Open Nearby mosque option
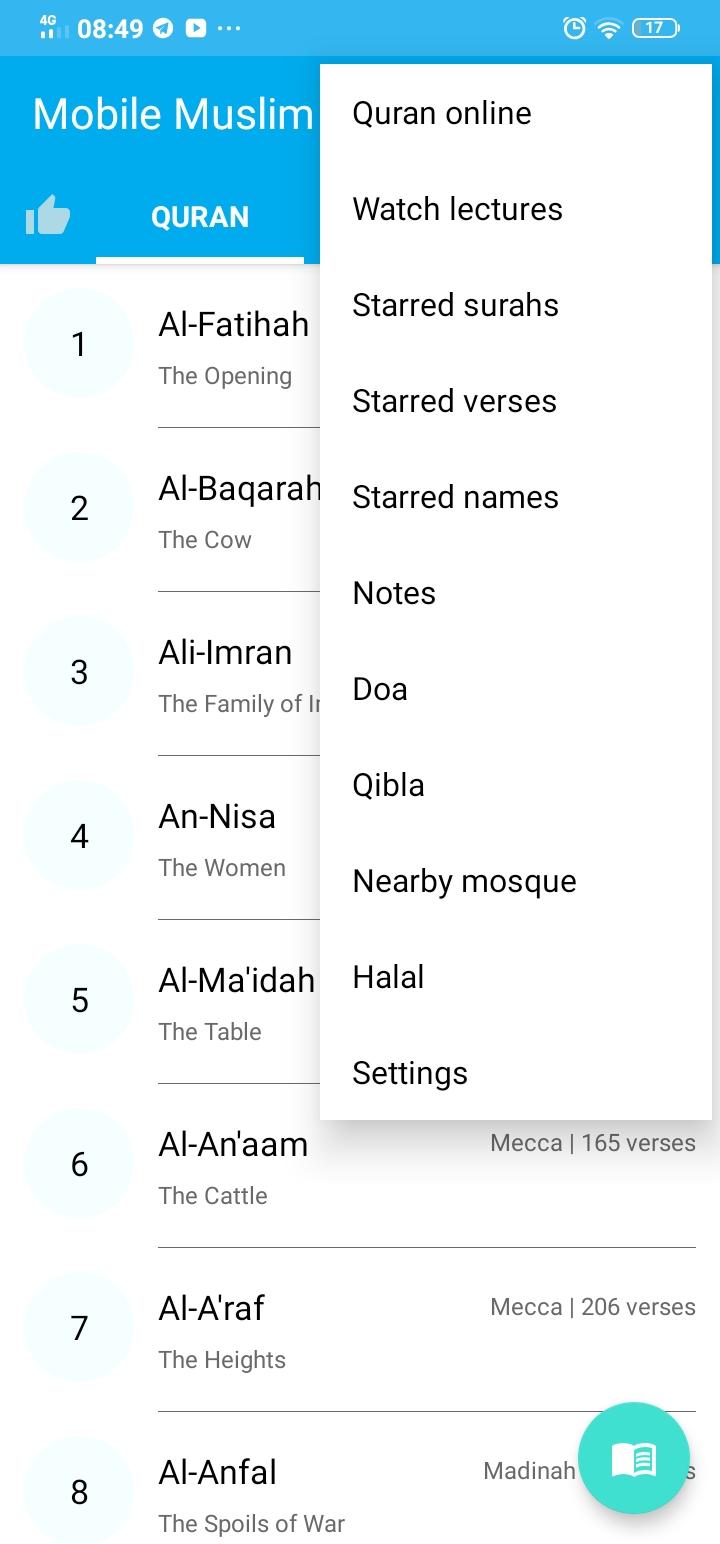The height and width of the screenshot is (1544, 720). [x=516, y=881]
